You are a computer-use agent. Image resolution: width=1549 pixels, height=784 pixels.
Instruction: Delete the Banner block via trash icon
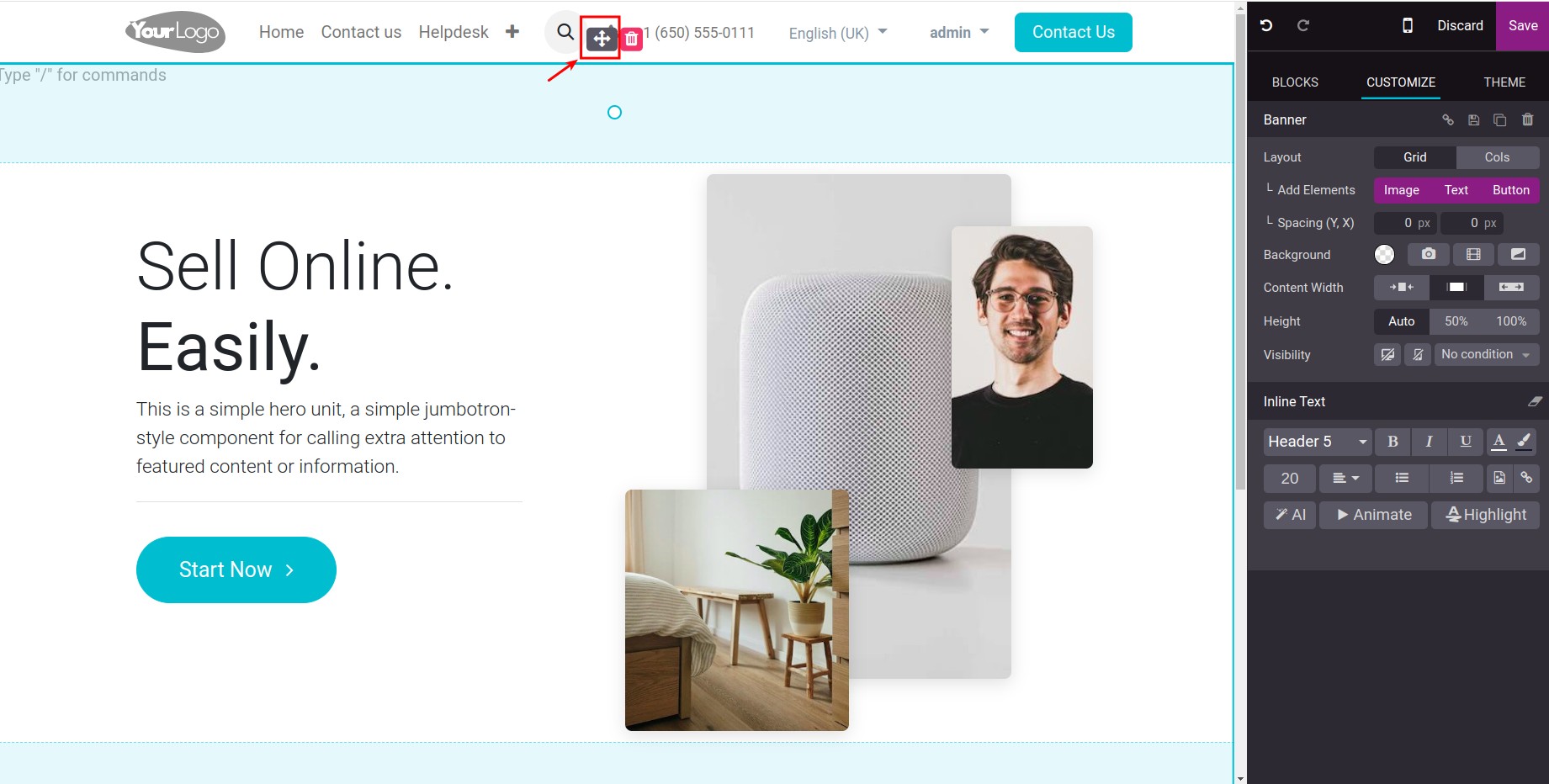pos(1528,119)
